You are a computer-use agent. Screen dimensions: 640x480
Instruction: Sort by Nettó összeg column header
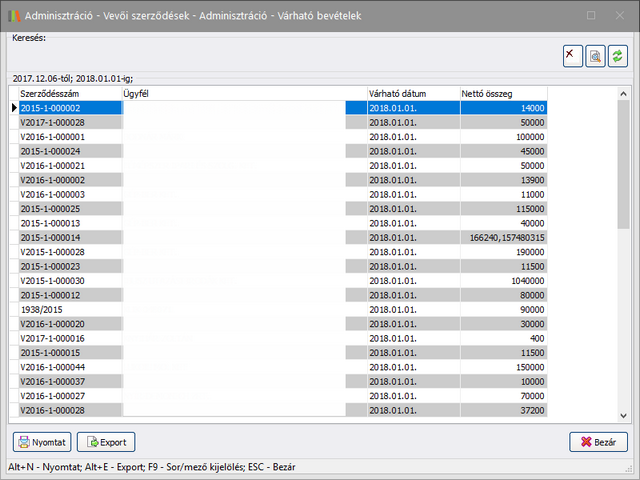(502, 93)
